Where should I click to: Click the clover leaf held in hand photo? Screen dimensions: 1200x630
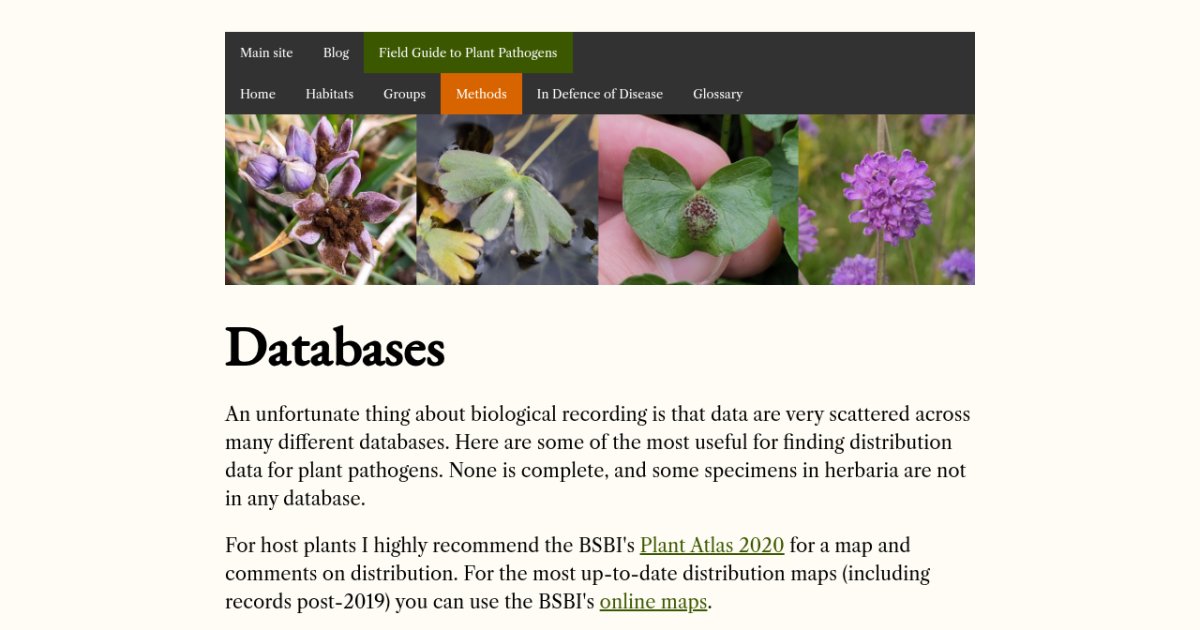[693, 198]
